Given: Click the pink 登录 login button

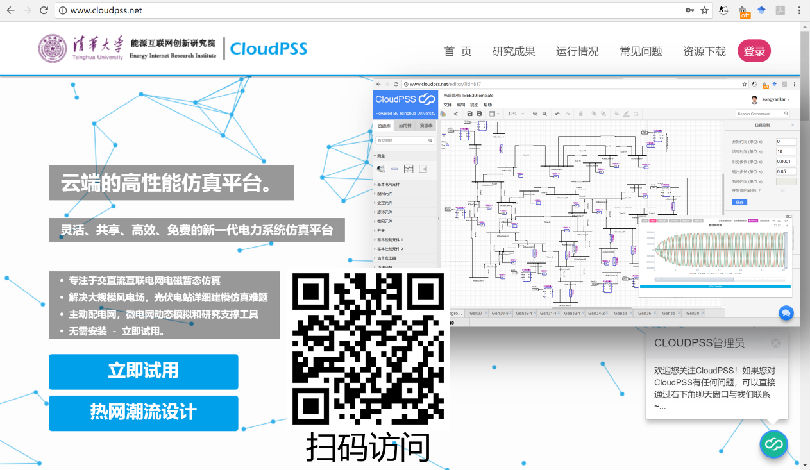Looking at the screenshot, I should pos(754,51).
